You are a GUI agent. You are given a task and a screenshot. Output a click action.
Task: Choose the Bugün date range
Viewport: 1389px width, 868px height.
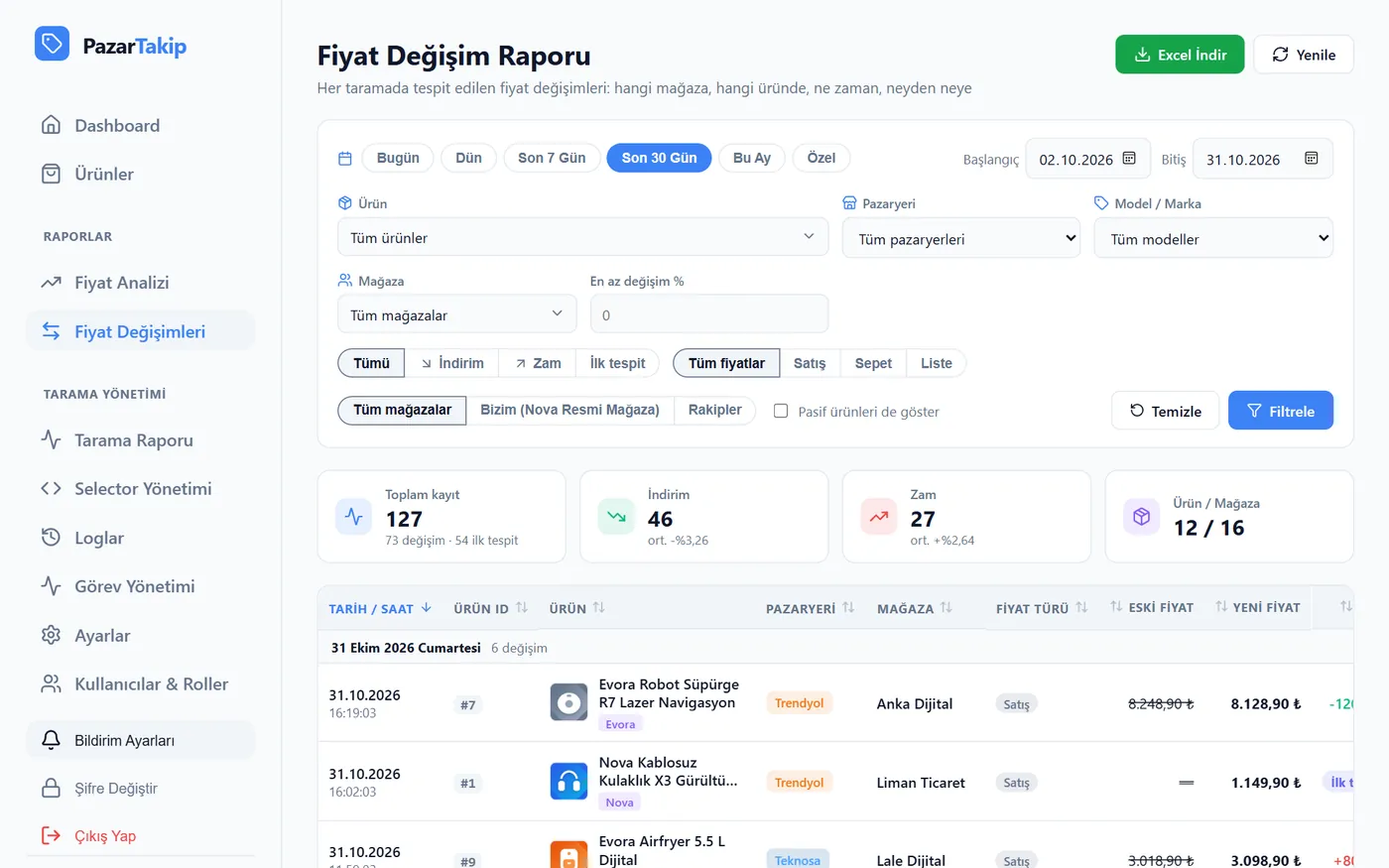pos(398,158)
